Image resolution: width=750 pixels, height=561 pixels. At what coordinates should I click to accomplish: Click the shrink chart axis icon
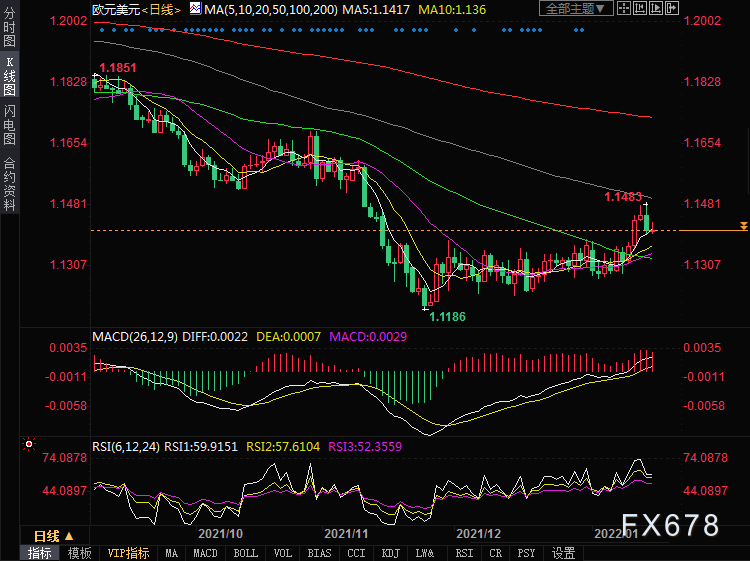pyautogui.click(x=640, y=8)
